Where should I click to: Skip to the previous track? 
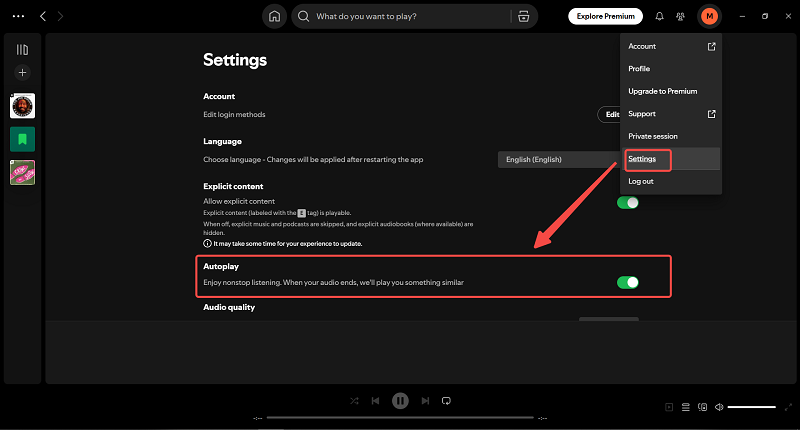[x=376, y=401]
